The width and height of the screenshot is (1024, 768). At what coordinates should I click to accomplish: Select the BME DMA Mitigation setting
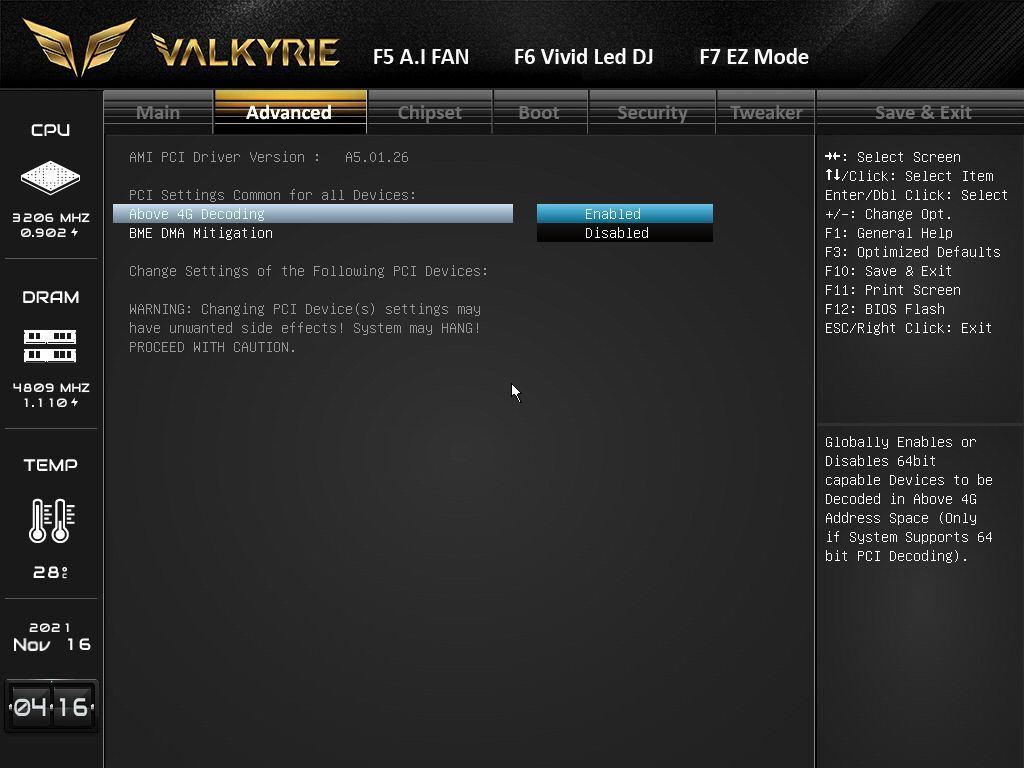(x=200, y=233)
